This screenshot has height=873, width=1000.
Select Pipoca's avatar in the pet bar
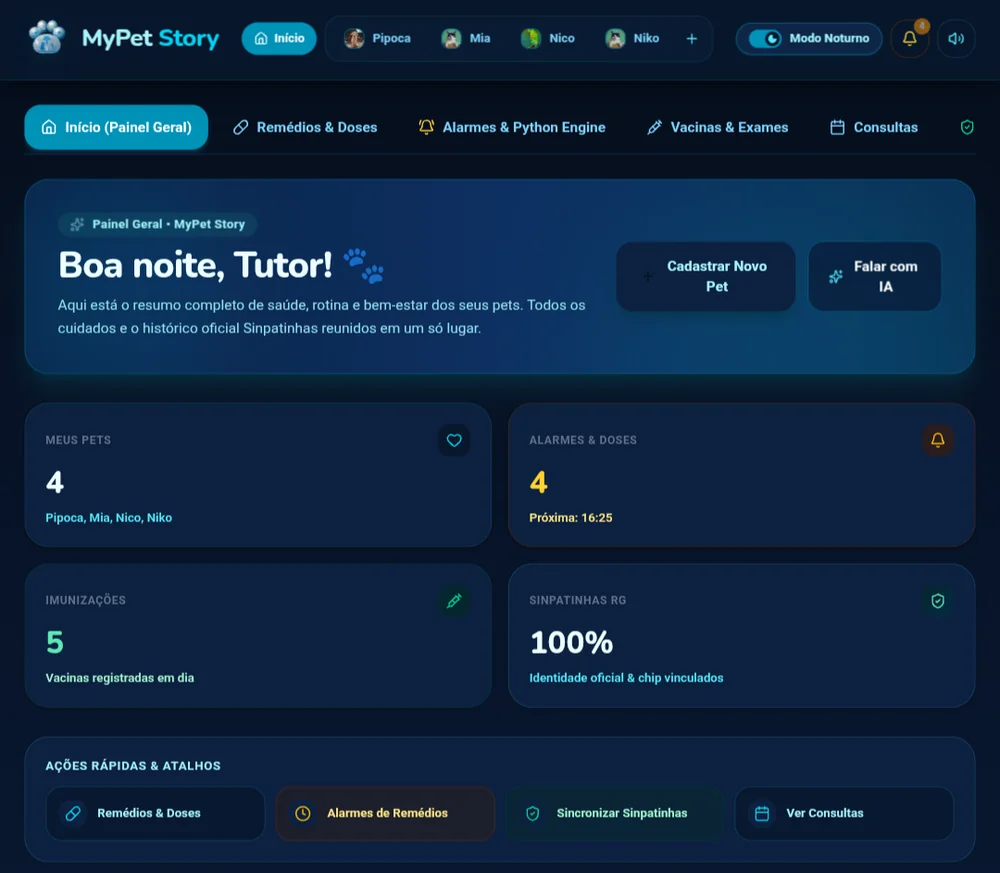click(x=354, y=38)
